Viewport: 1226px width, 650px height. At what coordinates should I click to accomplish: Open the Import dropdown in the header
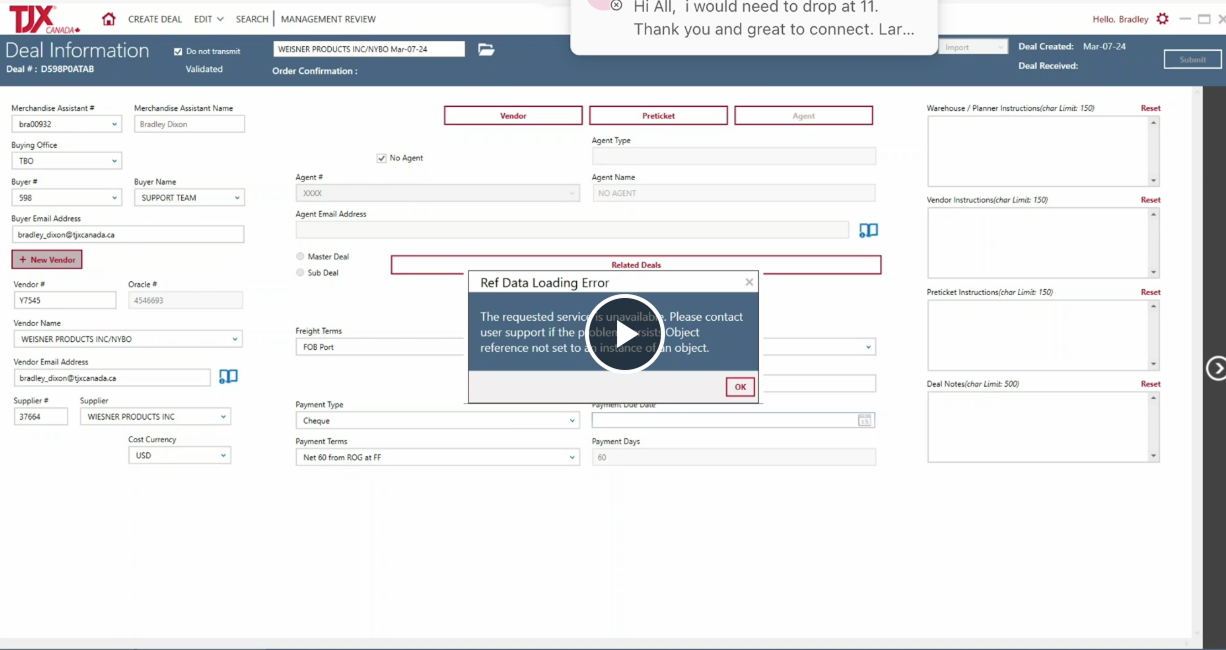click(972, 47)
